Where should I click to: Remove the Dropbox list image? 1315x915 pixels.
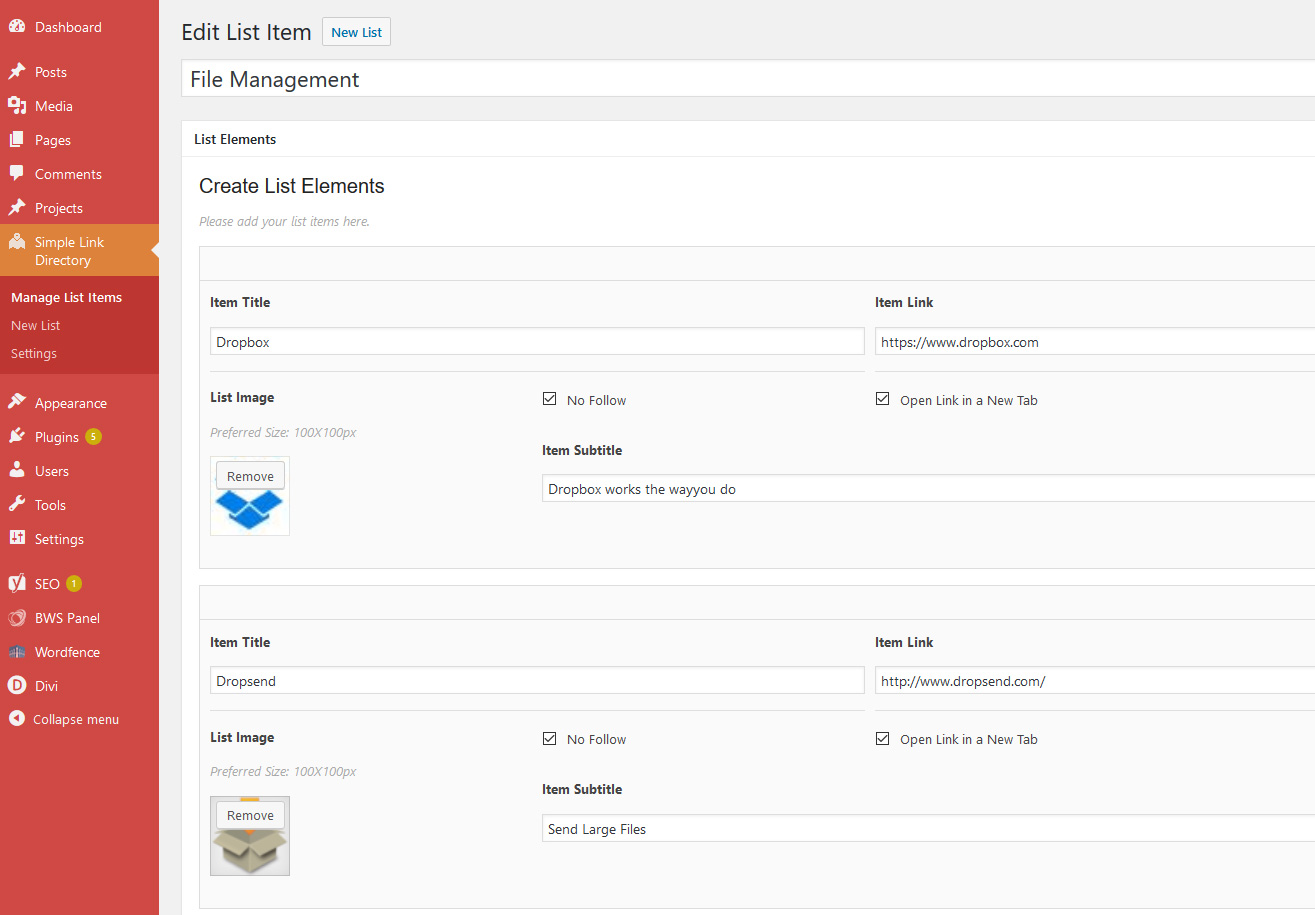[249, 475]
